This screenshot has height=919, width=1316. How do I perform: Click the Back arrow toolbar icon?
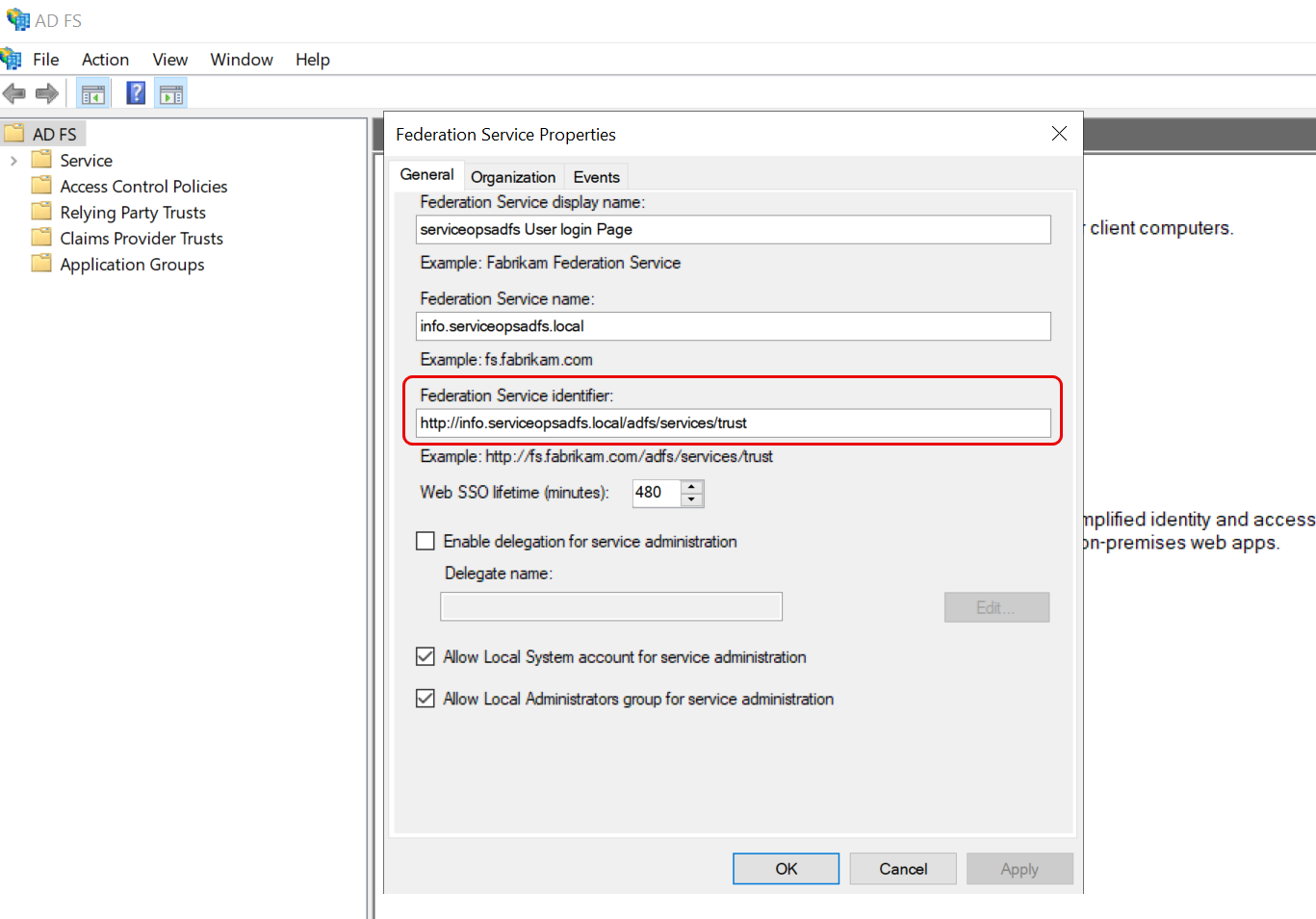pyautogui.click(x=14, y=93)
